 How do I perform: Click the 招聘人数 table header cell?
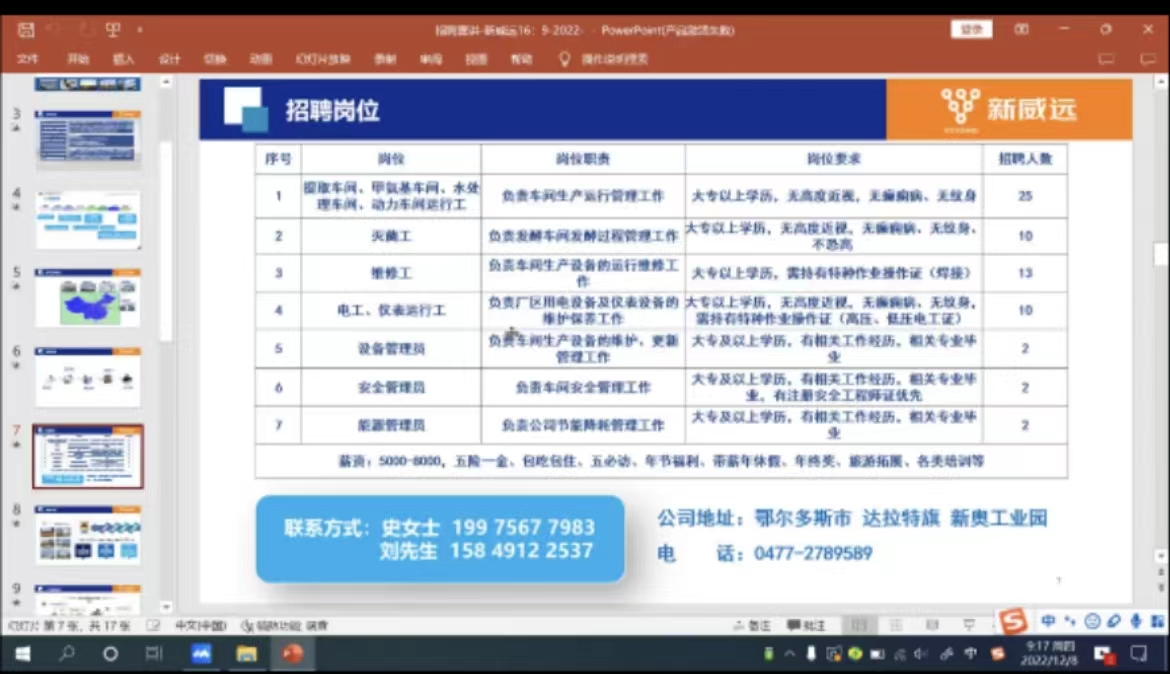point(1025,159)
